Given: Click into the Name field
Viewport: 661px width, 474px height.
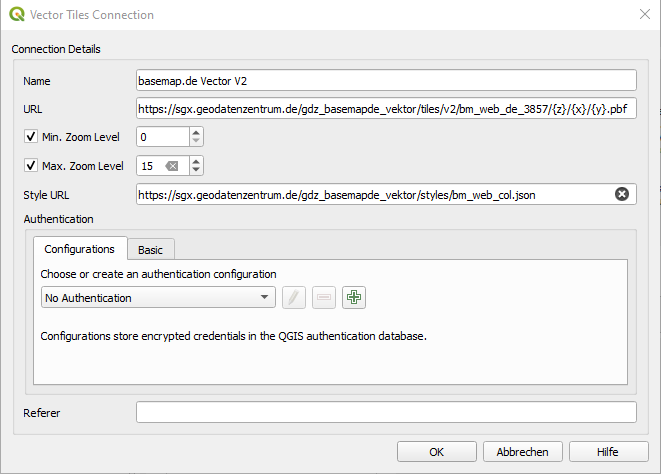Looking at the screenshot, I should [x=386, y=80].
